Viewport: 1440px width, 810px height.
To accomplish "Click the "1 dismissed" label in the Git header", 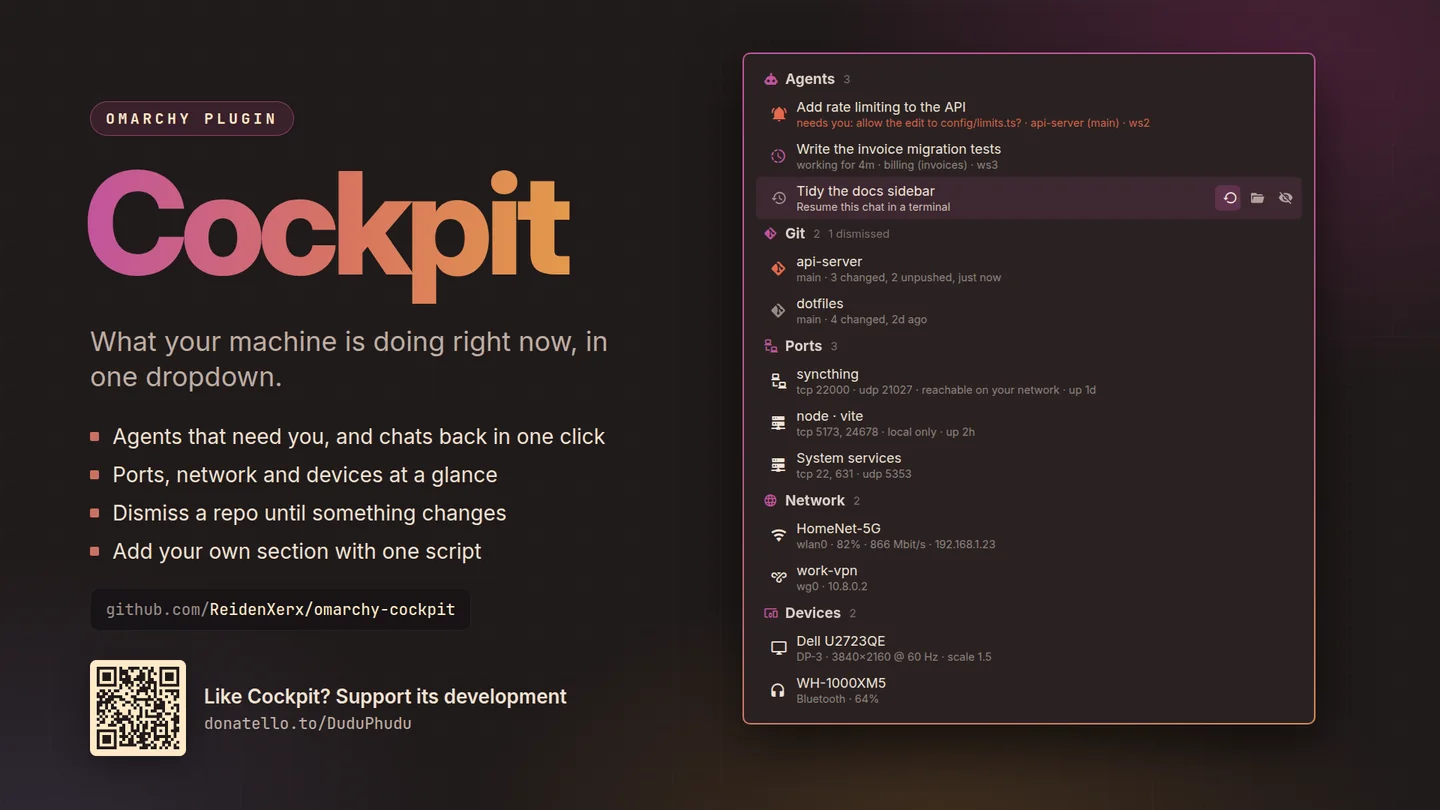I will pos(858,234).
